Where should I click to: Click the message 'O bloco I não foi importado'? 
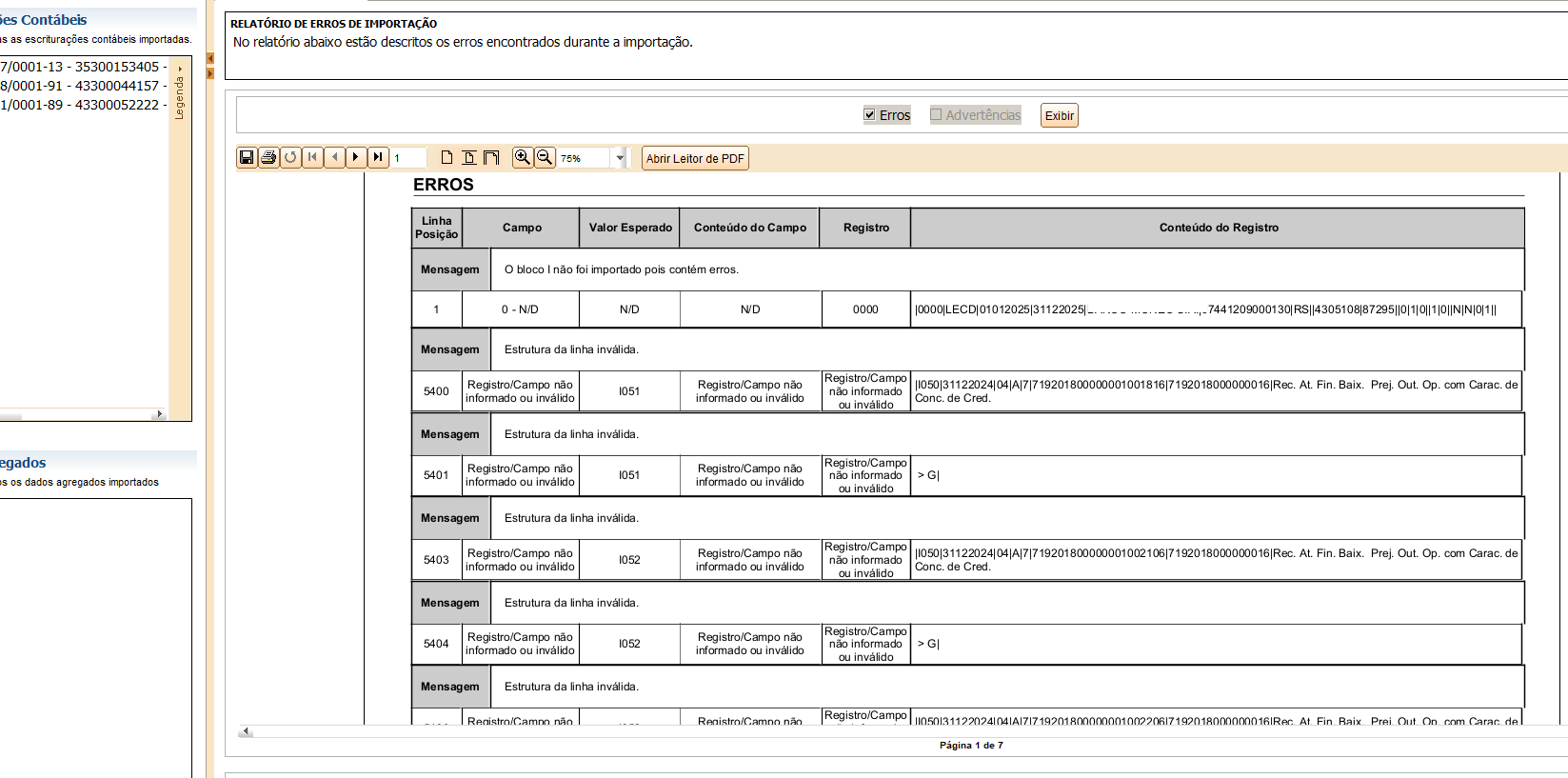tap(622, 269)
